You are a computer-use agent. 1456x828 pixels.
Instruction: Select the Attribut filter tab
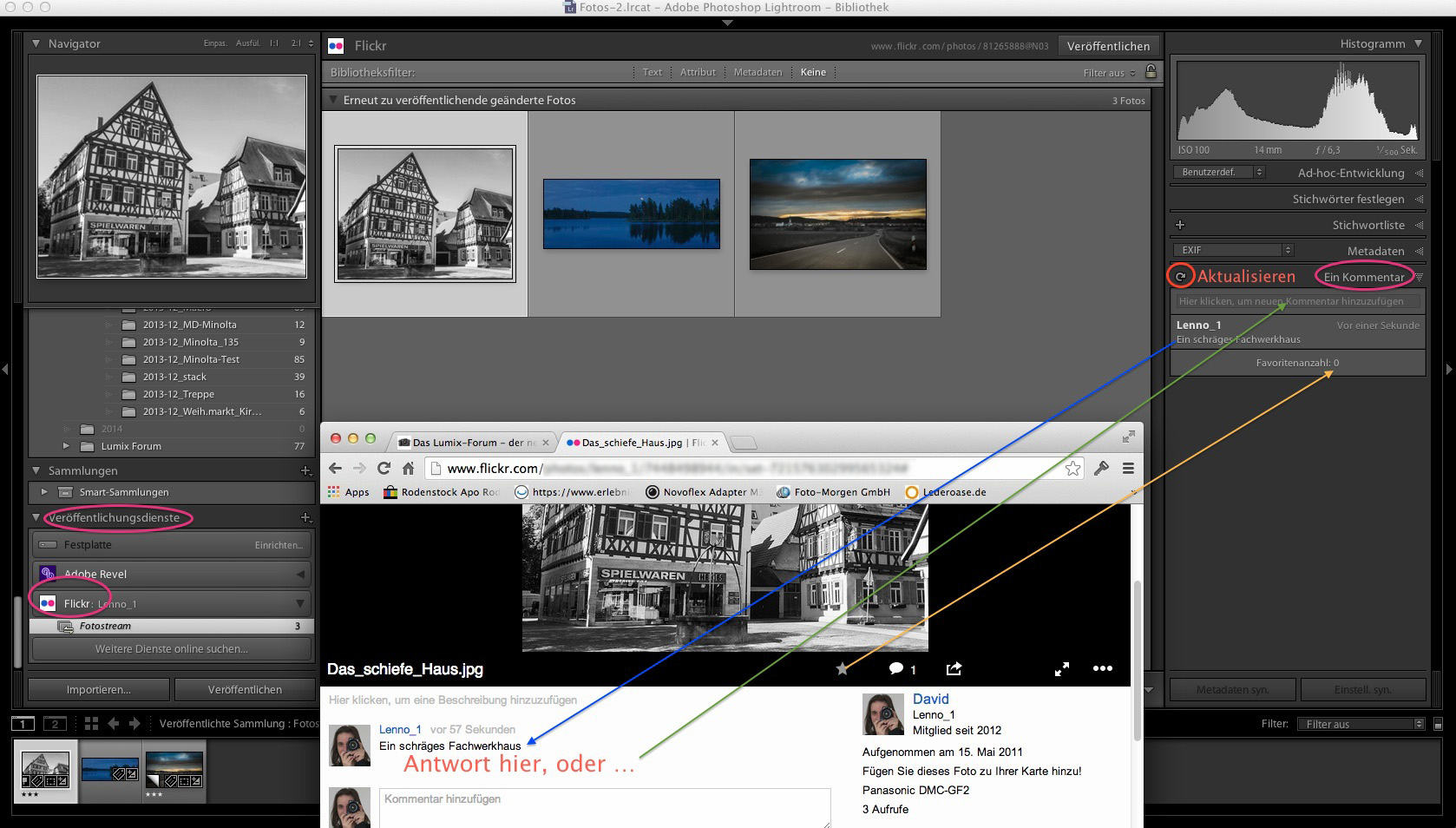[x=698, y=72]
